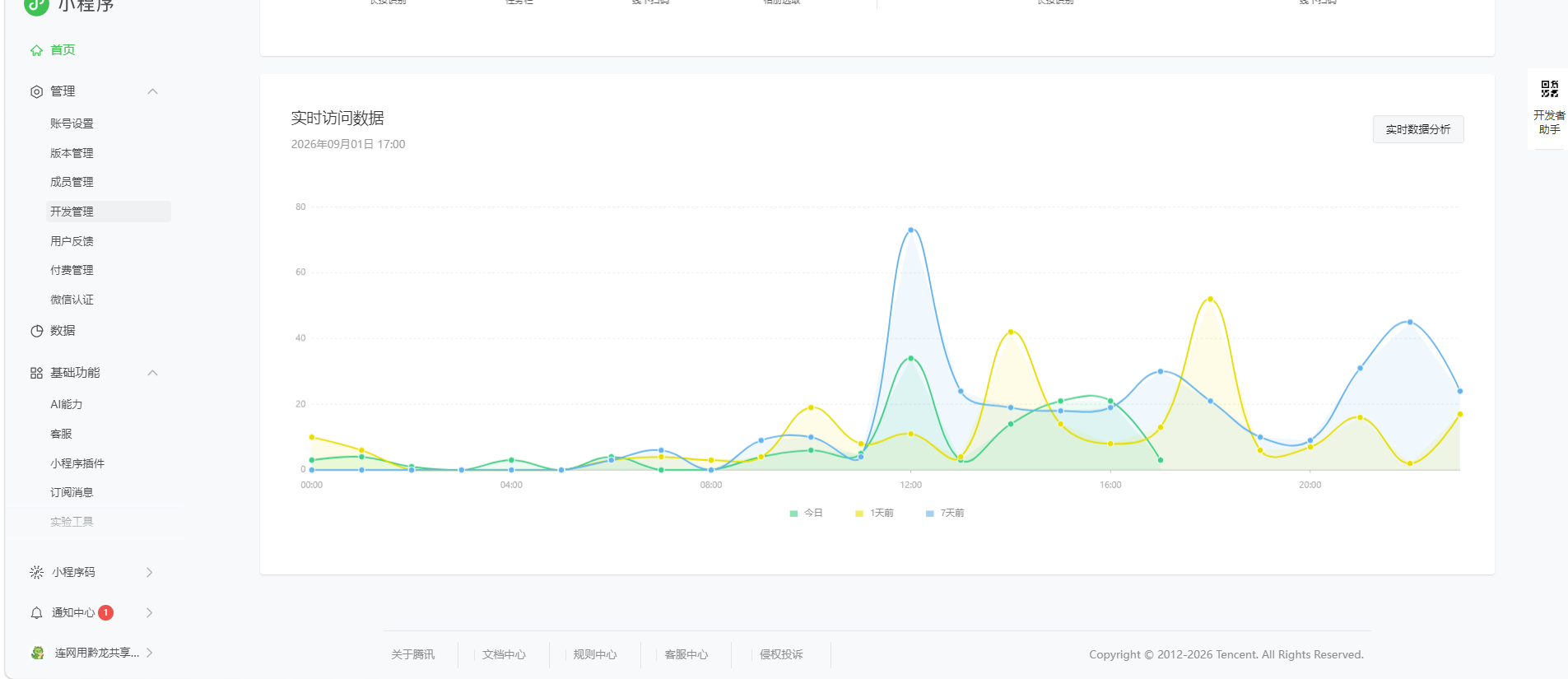Viewport: 1568px width, 679px height.
Task: Open 订阅消息 in the sidebar
Action: click(x=72, y=492)
